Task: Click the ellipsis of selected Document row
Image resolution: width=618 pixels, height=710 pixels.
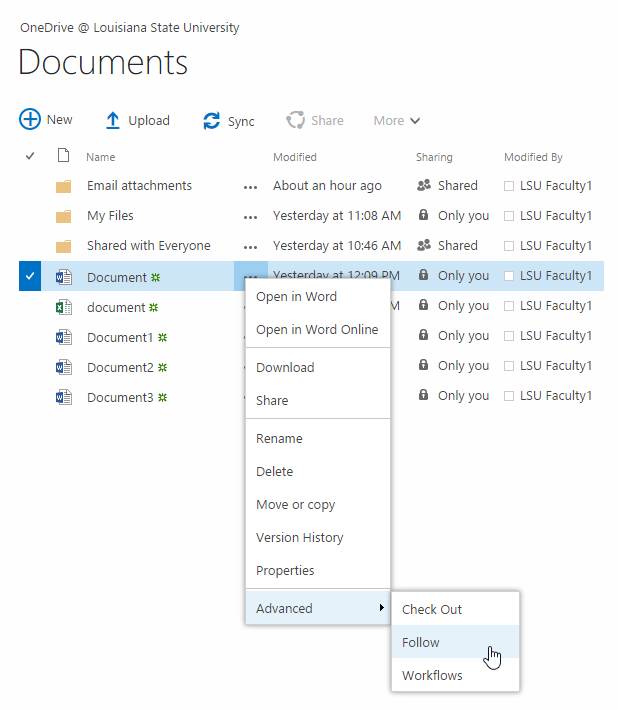Action: [x=251, y=275]
